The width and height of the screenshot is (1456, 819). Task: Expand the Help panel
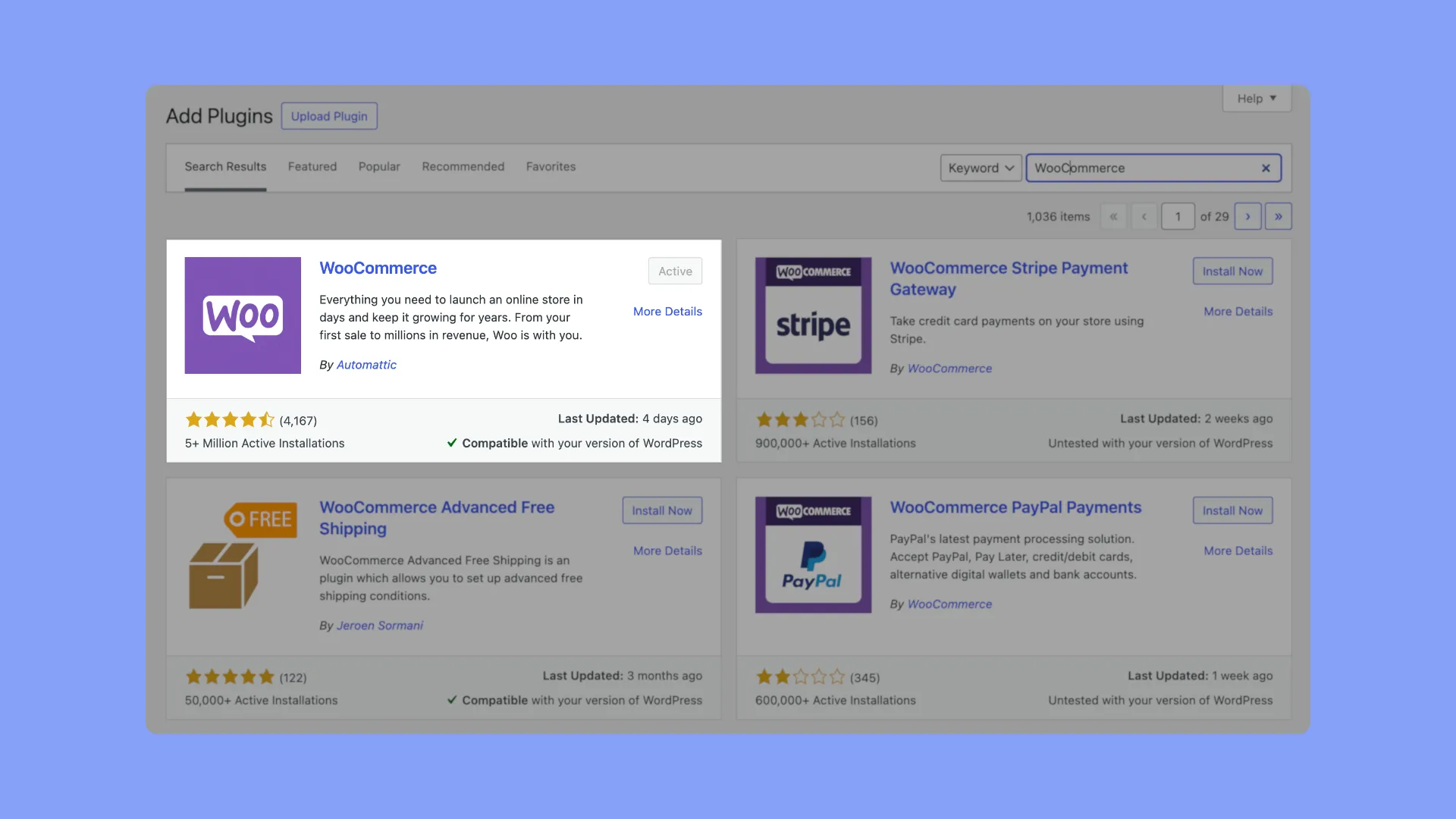coord(1257,99)
